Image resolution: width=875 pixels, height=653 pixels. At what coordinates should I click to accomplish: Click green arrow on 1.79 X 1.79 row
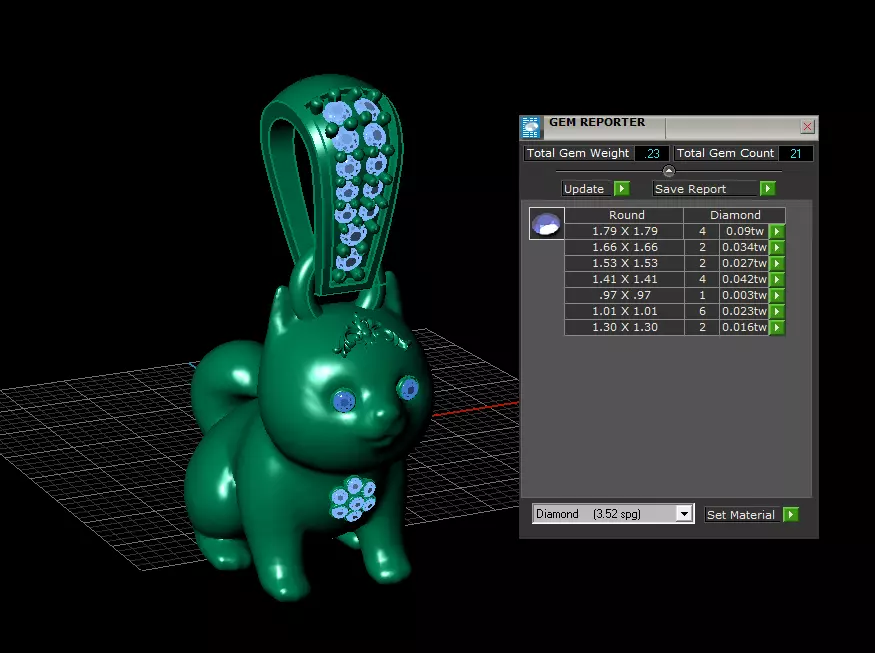point(777,231)
